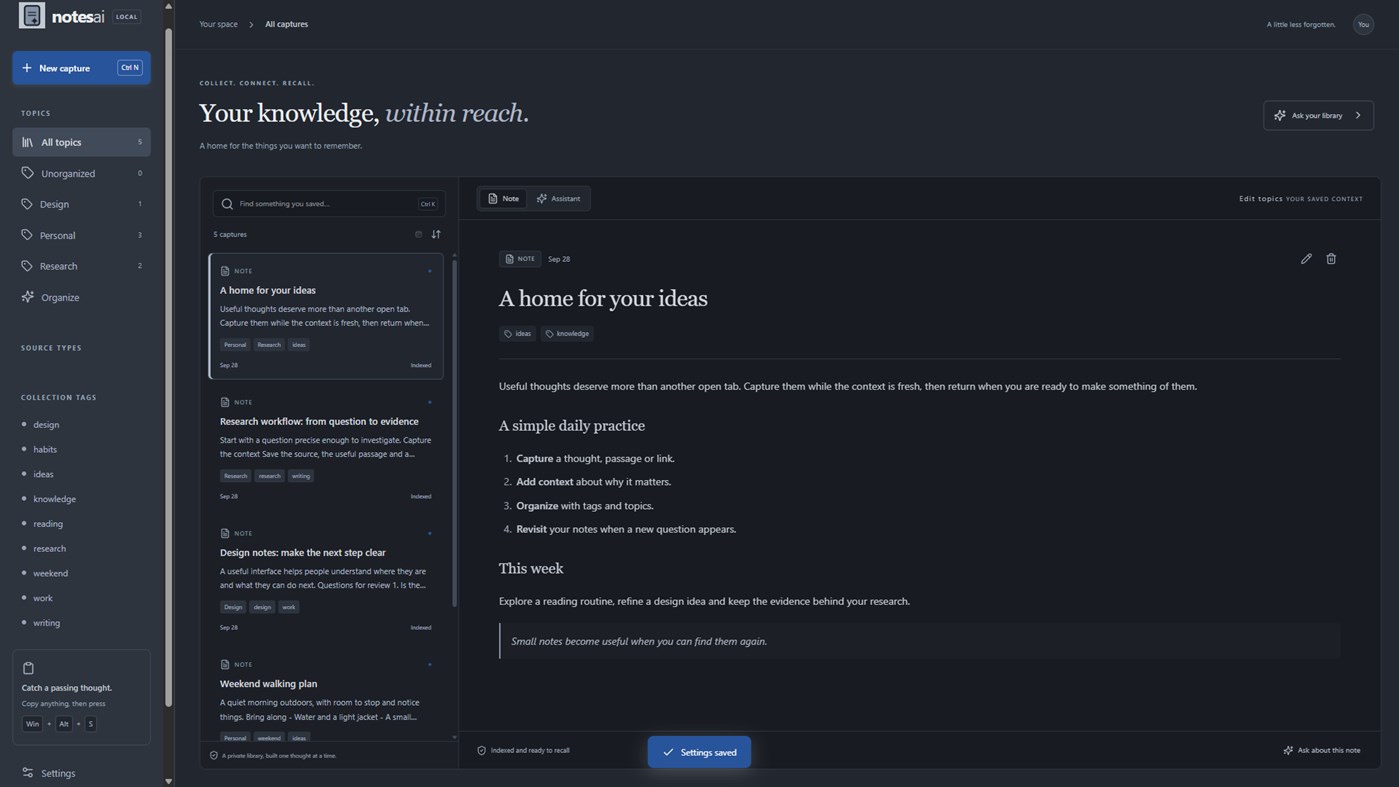Click the captures list vertical scrollbar
The image size is (1399, 787).
click(455, 432)
